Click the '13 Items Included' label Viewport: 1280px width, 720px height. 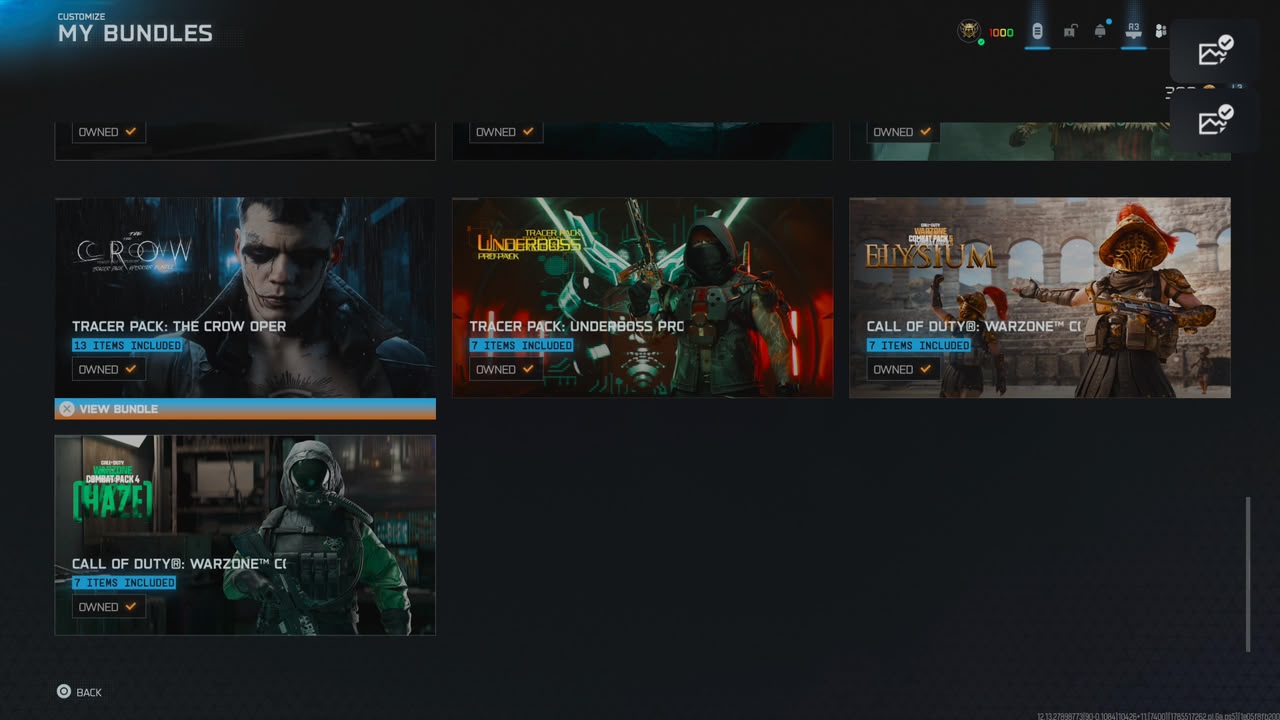pyautogui.click(x=127, y=346)
